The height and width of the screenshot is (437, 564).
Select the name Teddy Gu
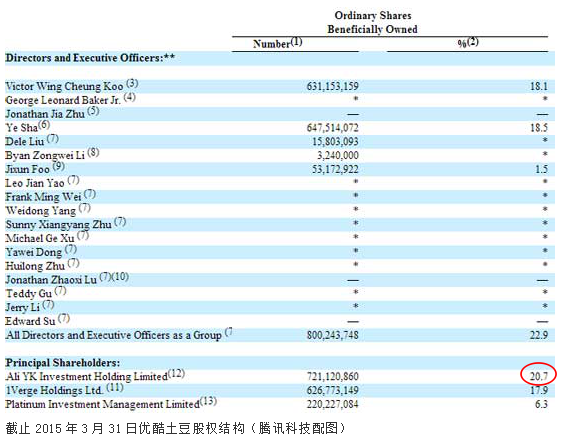(x=28, y=293)
